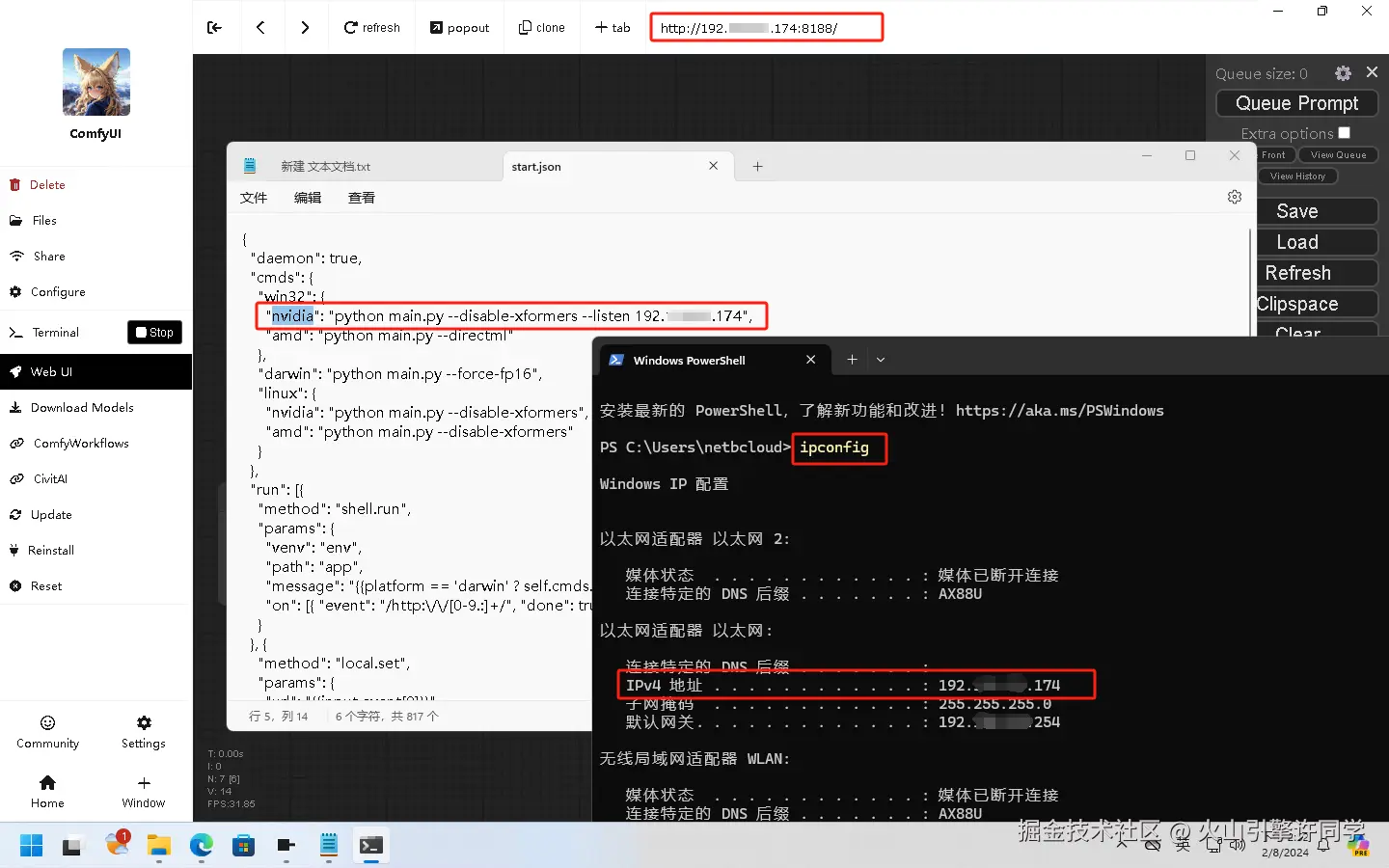
Task: Close the start.json tab
Action: 713,166
